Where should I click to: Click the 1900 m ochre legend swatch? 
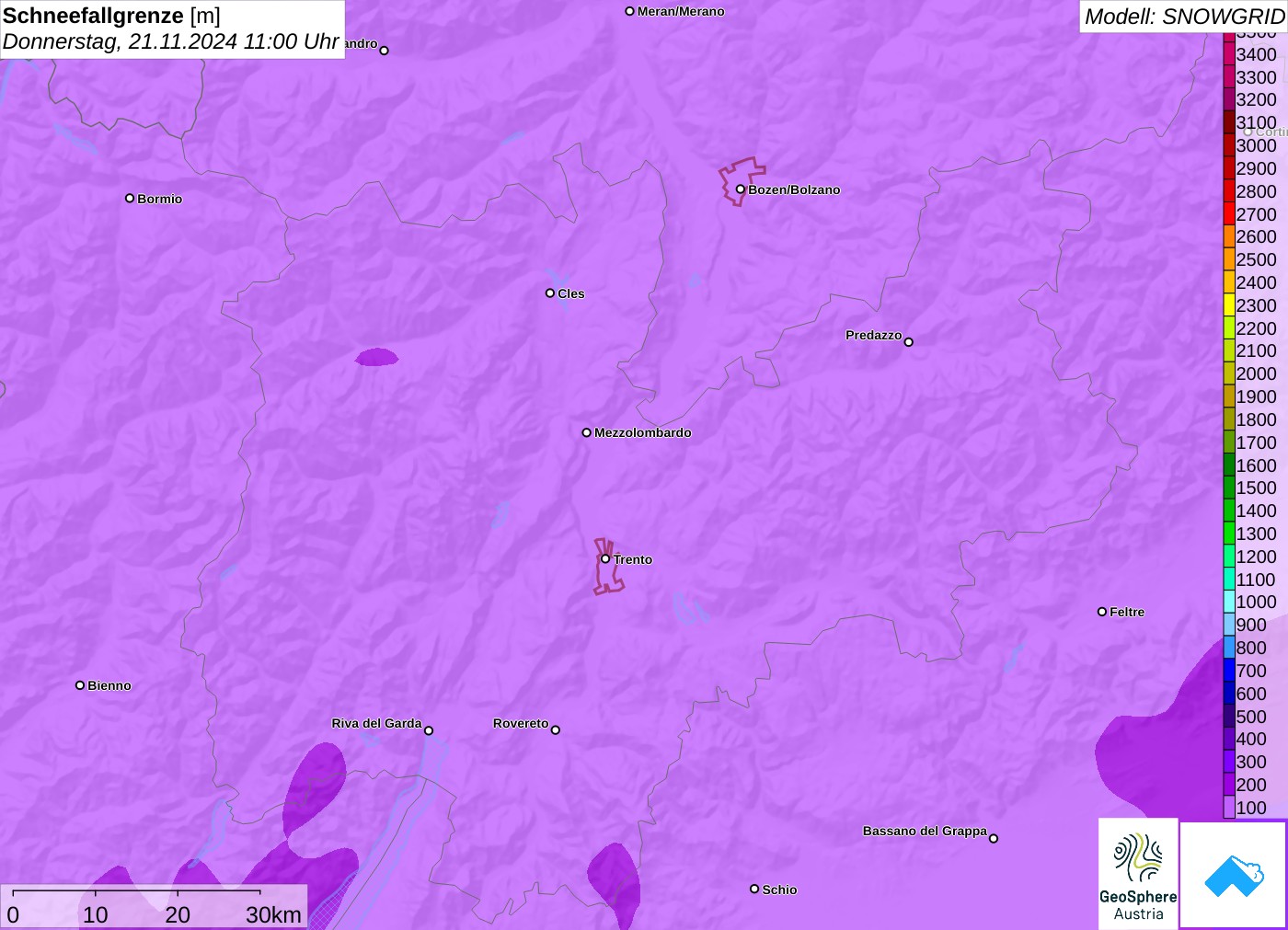[x=1229, y=396]
